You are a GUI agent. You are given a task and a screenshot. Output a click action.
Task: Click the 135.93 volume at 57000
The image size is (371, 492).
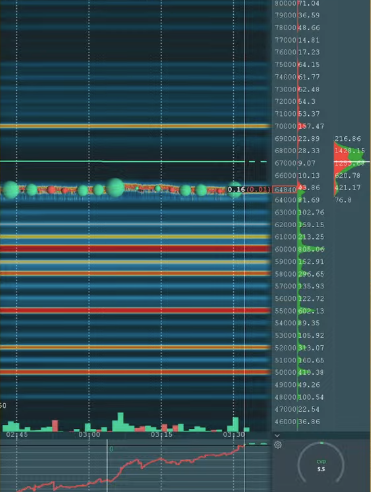(x=311, y=286)
